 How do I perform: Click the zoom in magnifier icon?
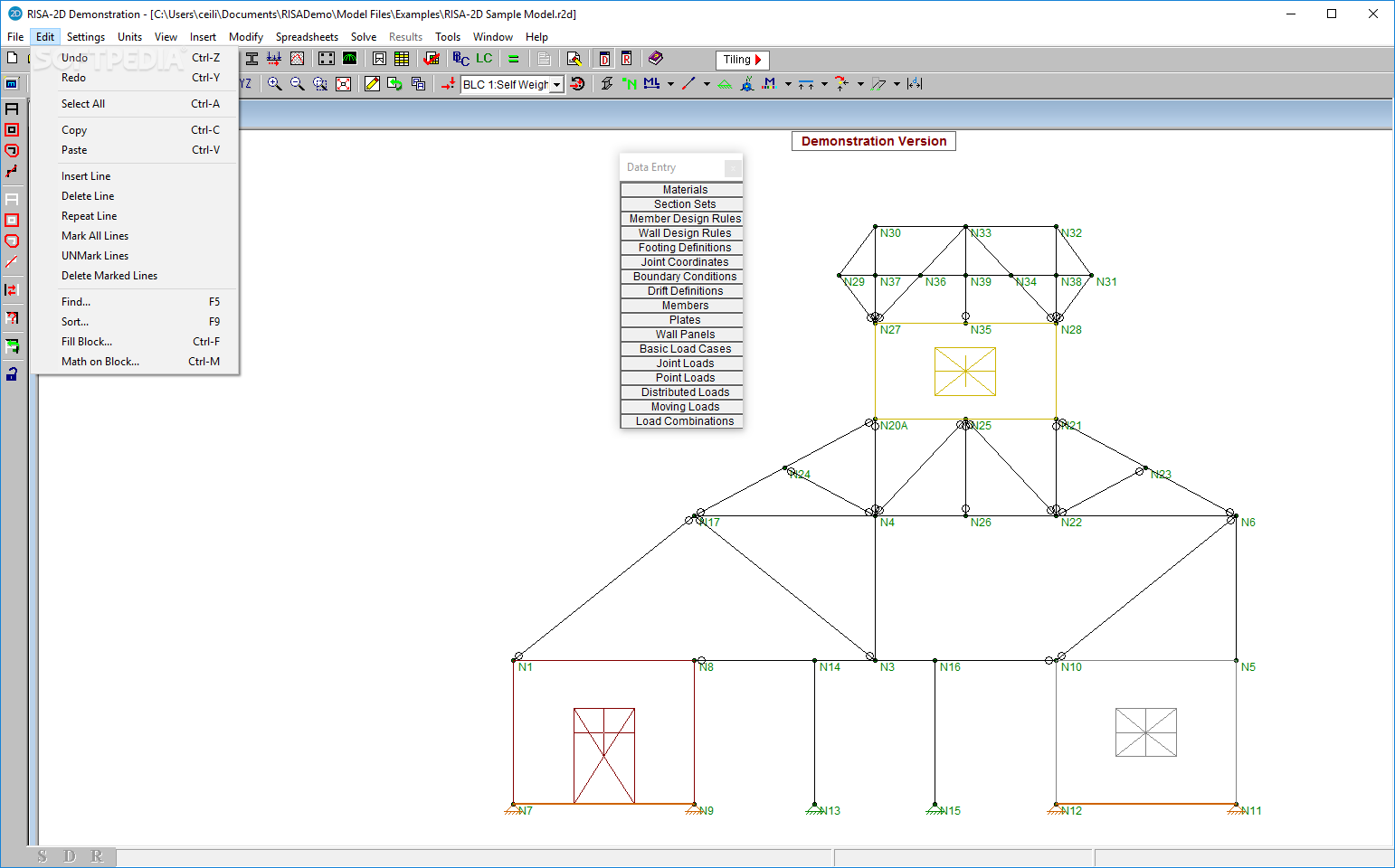coord(274,84)
